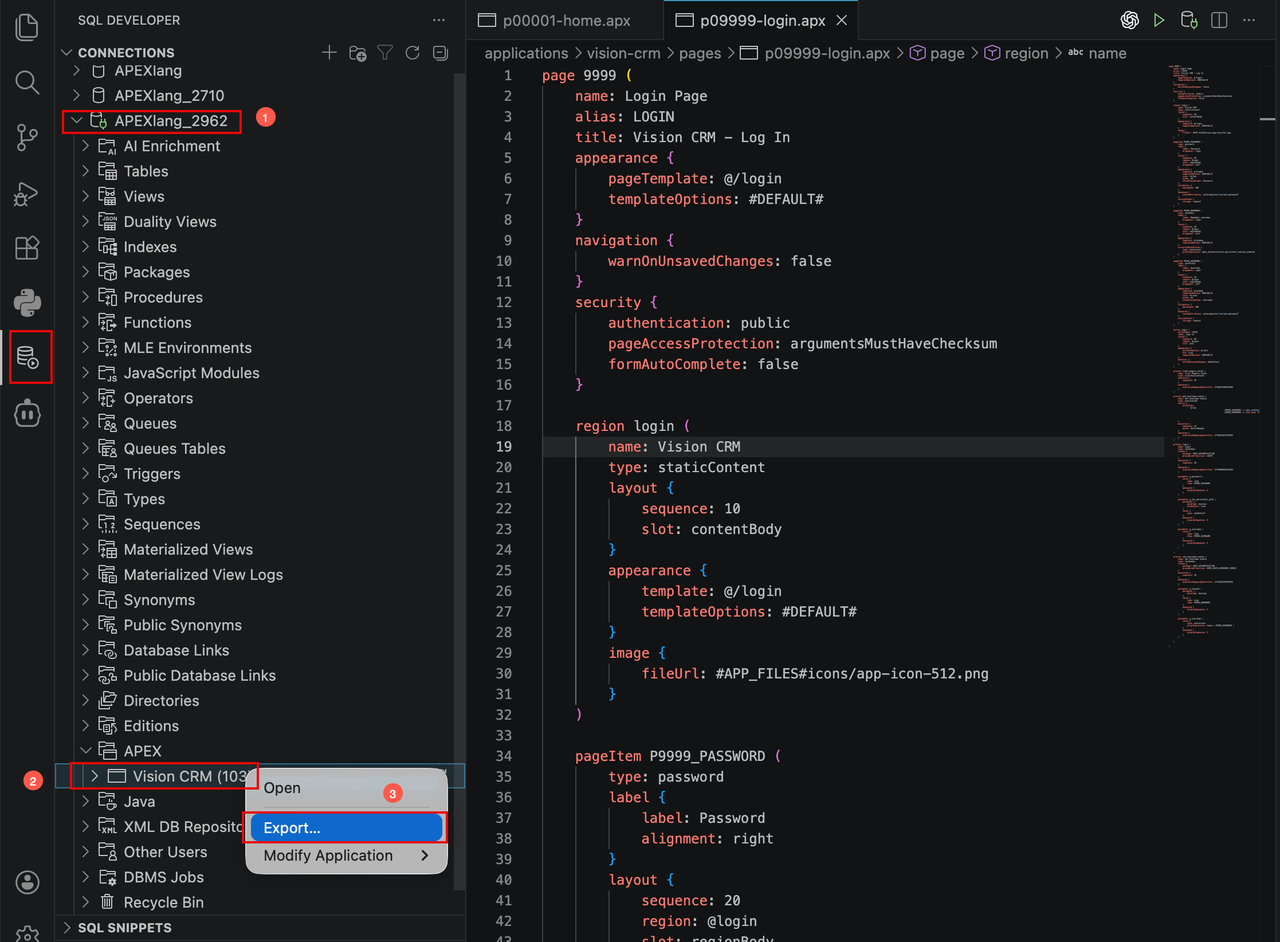The width and height of the screenshot is (1280, 942).
Task: Open Run and Debug view
Action: point(28,193)
